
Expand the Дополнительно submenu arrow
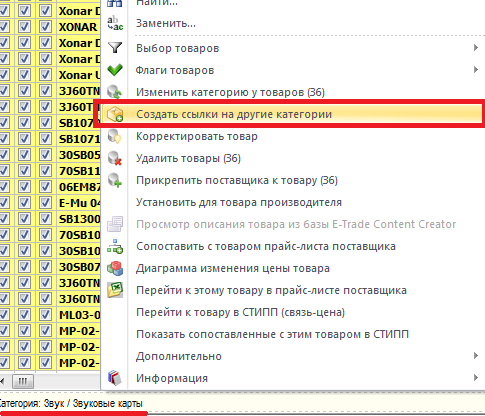coord(476,356)
